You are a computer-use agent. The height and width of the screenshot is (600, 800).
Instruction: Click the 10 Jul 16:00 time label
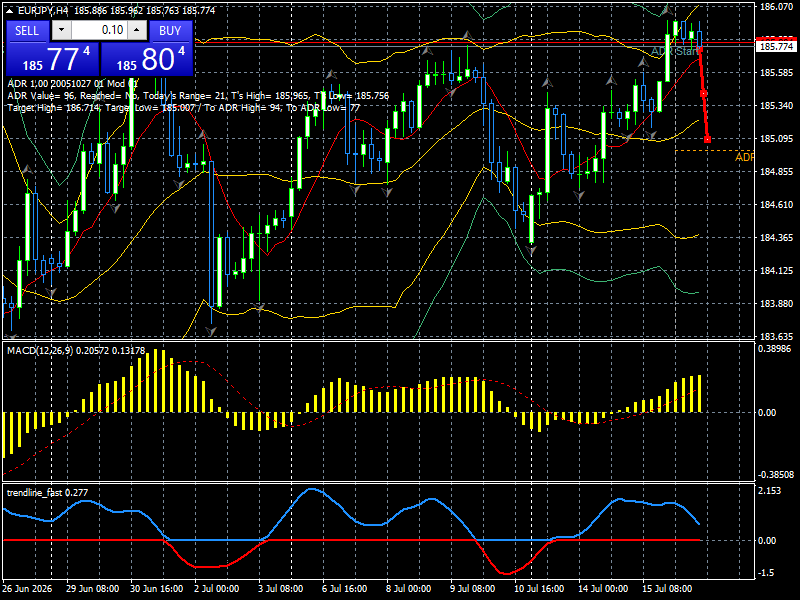(x=539, y=588)
